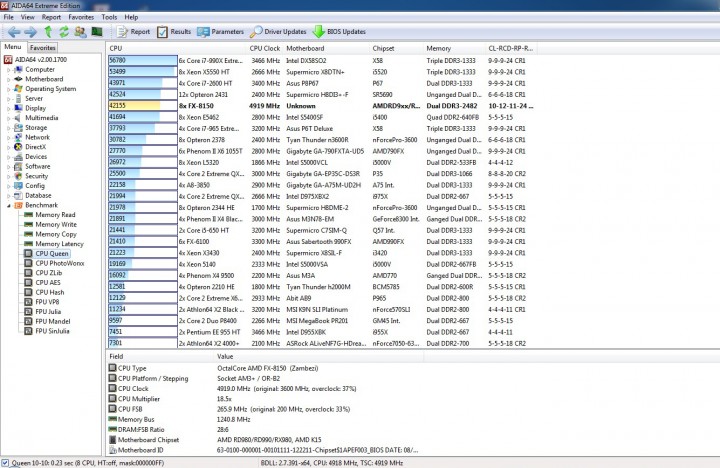720x468 pixels.
Task: Switch to the Menu tab
Action: [x=13, y=47]
